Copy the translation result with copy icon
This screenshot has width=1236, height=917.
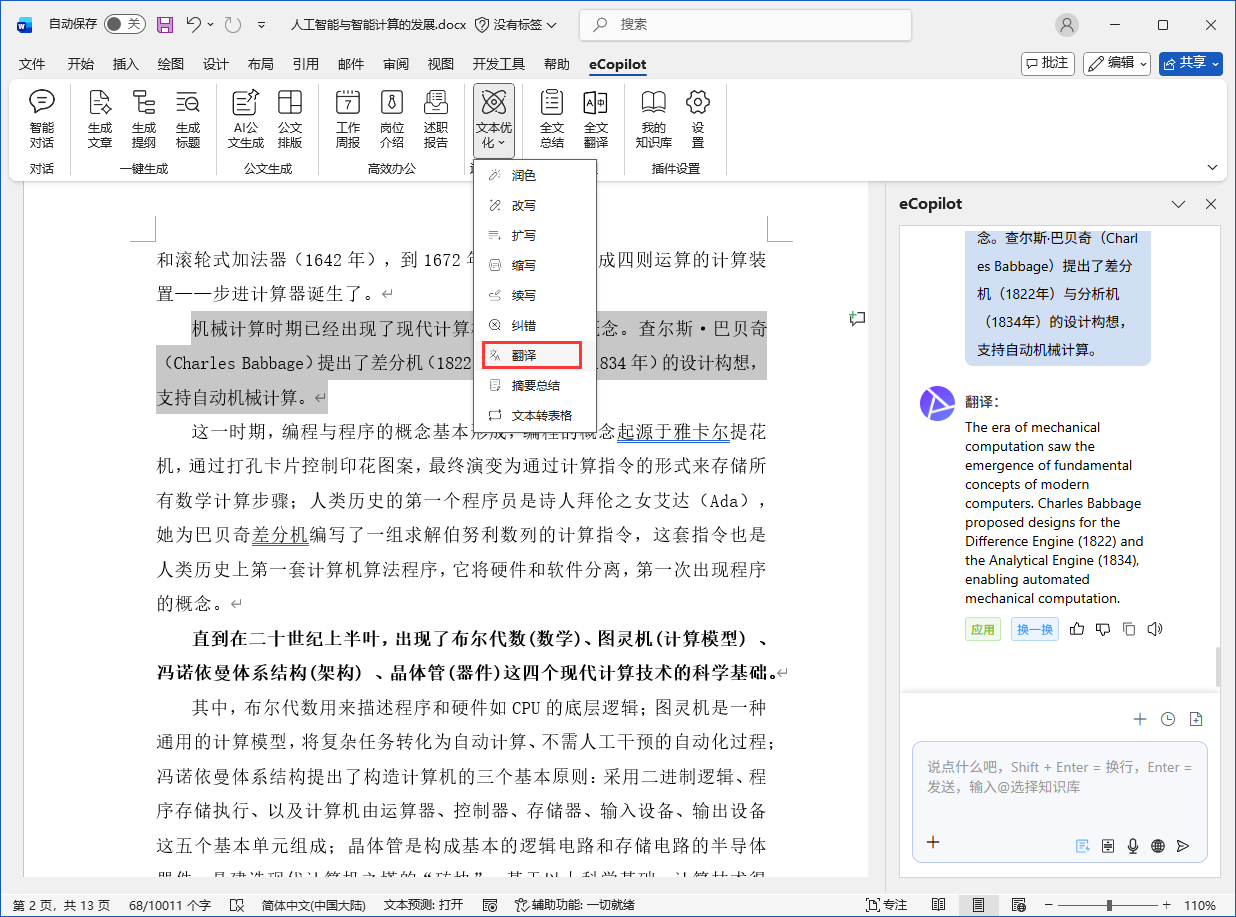coord(1129,629)
